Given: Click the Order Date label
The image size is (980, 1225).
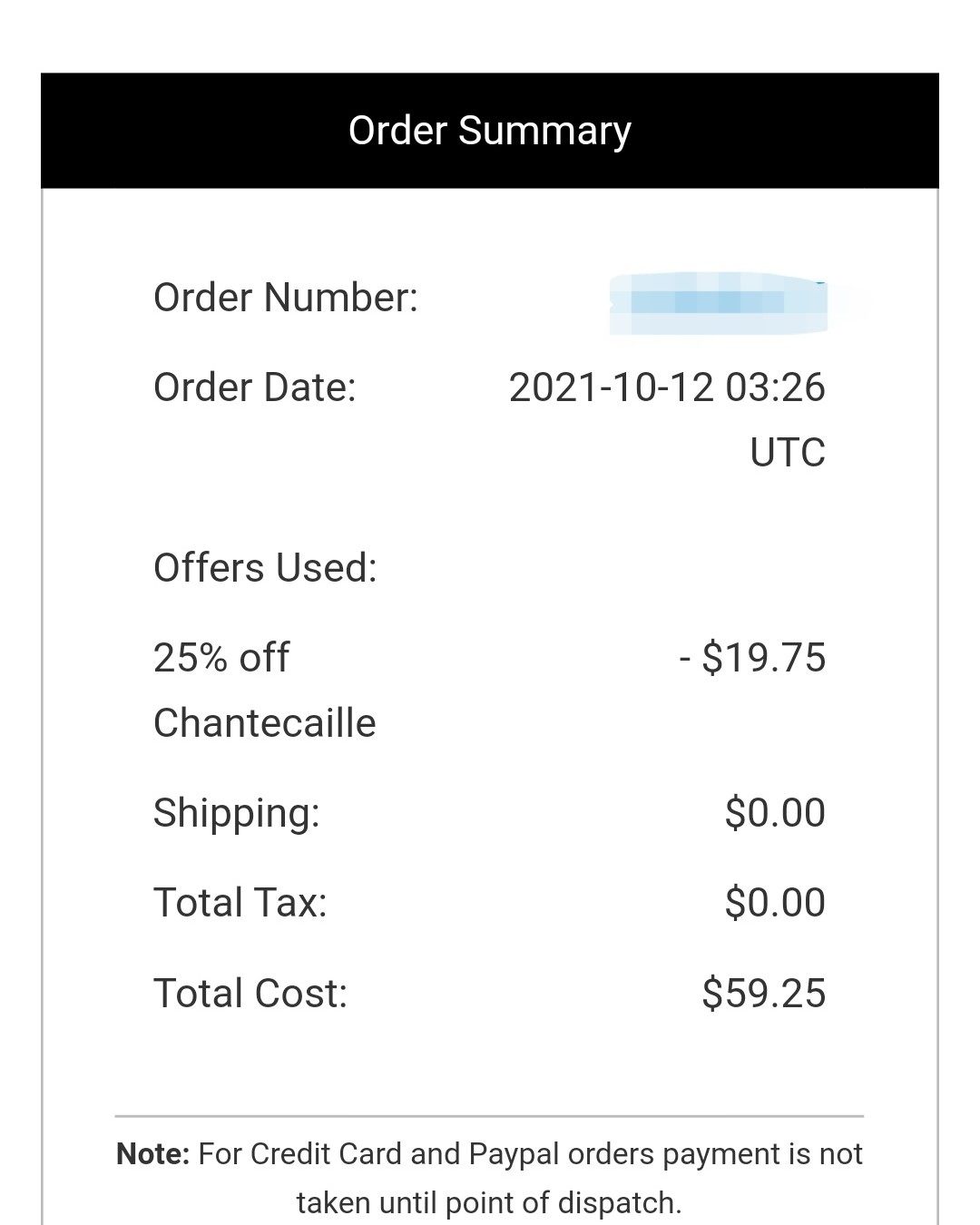Looking at the screenshot, I should click(255, 387).
